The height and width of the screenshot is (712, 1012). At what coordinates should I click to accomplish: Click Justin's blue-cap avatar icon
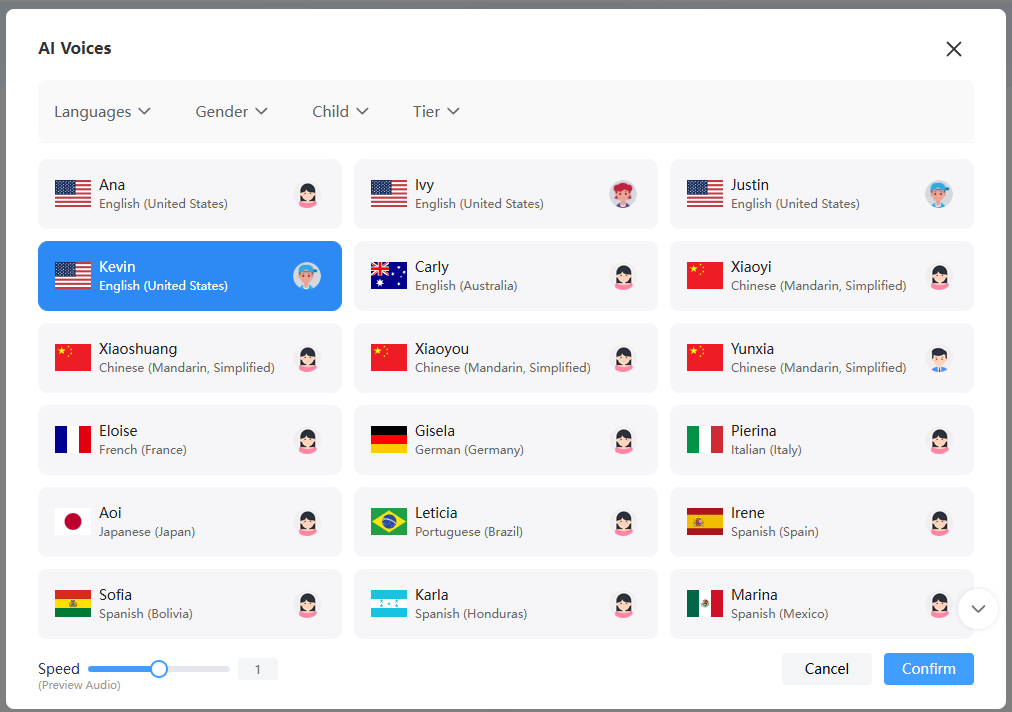[x=938, y=194]
